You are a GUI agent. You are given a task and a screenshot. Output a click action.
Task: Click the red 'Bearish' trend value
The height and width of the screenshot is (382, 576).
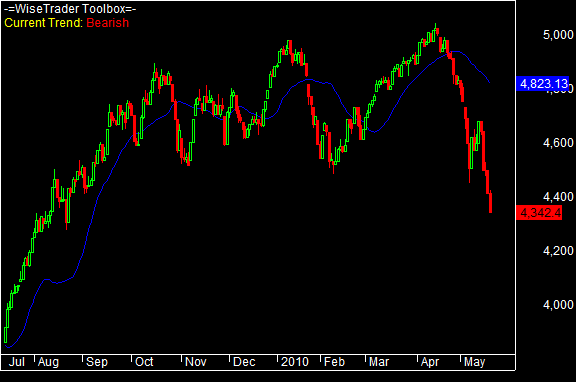pos(108,23)
